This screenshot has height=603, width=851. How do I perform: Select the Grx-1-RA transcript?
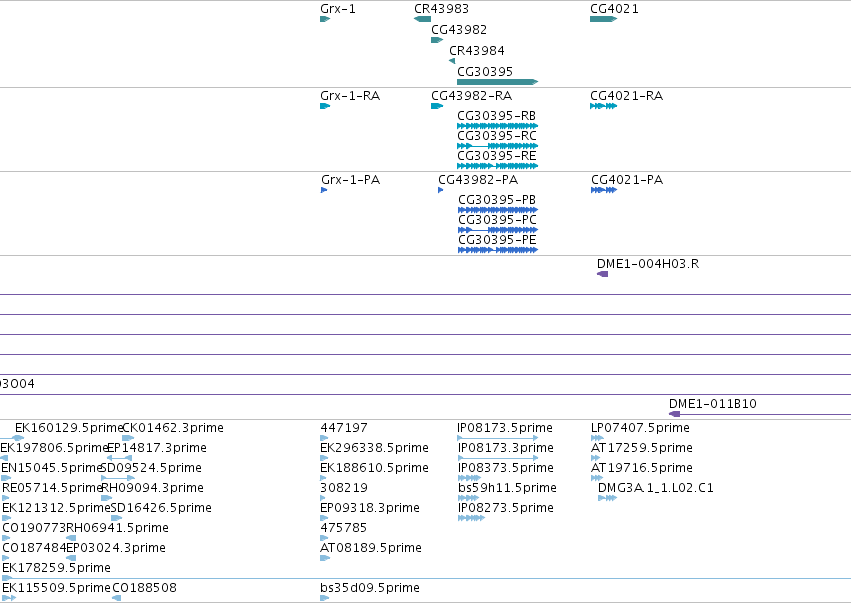click(x=325, y=106)
